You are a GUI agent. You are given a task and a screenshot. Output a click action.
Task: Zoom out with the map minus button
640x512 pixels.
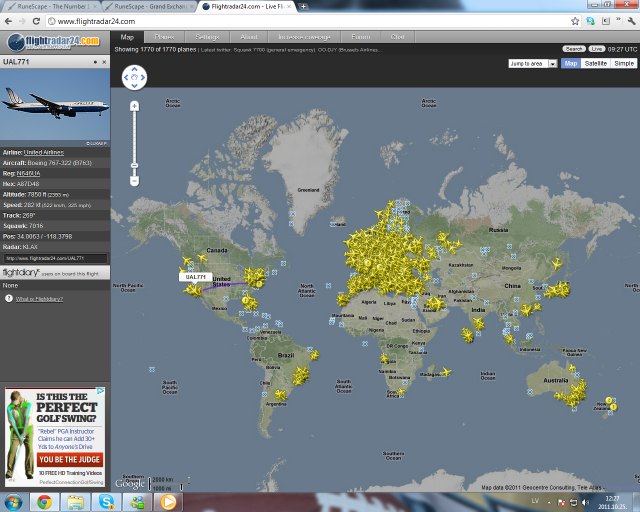tap(134, 180)
